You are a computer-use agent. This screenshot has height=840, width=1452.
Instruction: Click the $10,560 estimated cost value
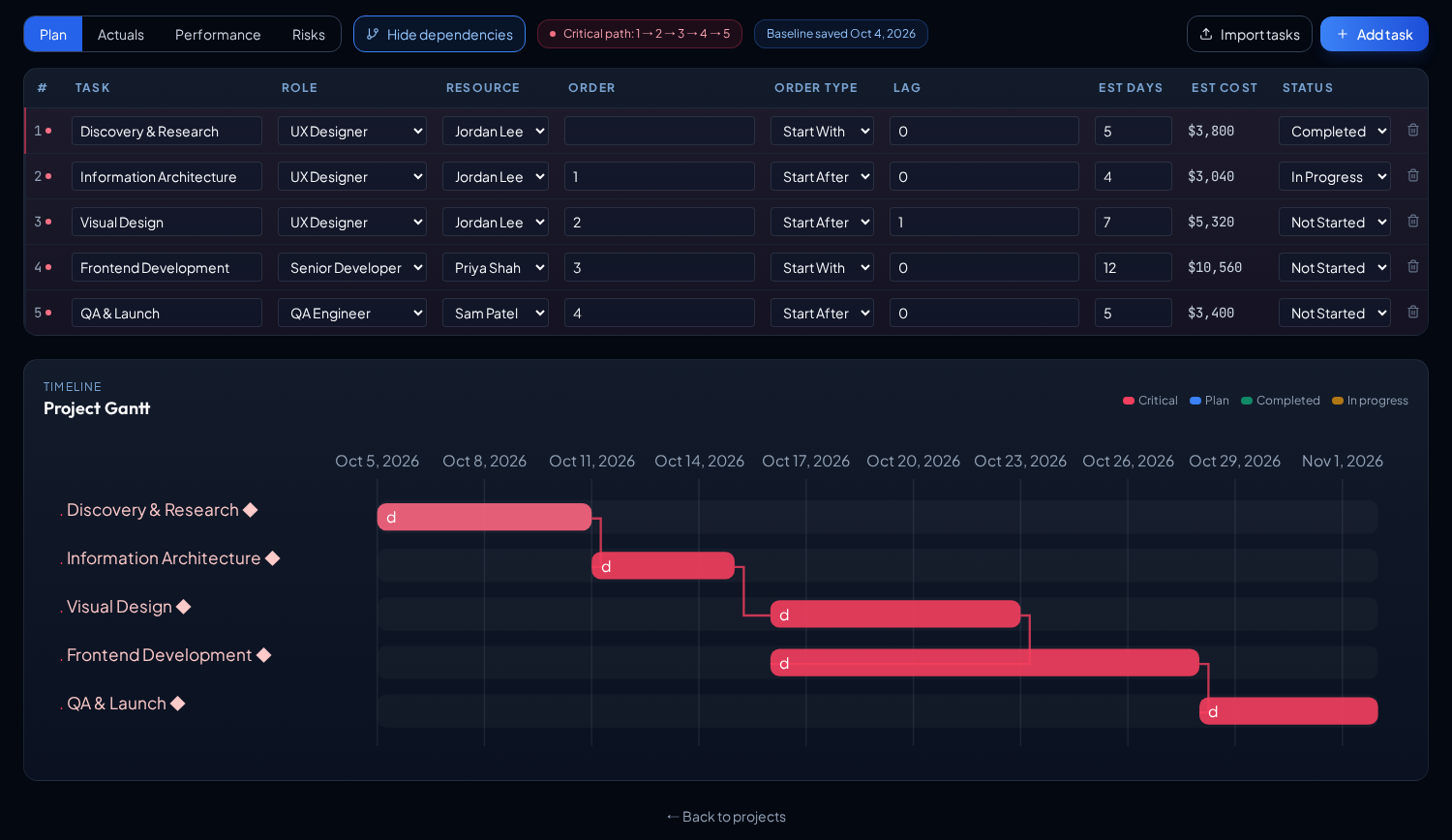pos(1215,267)
